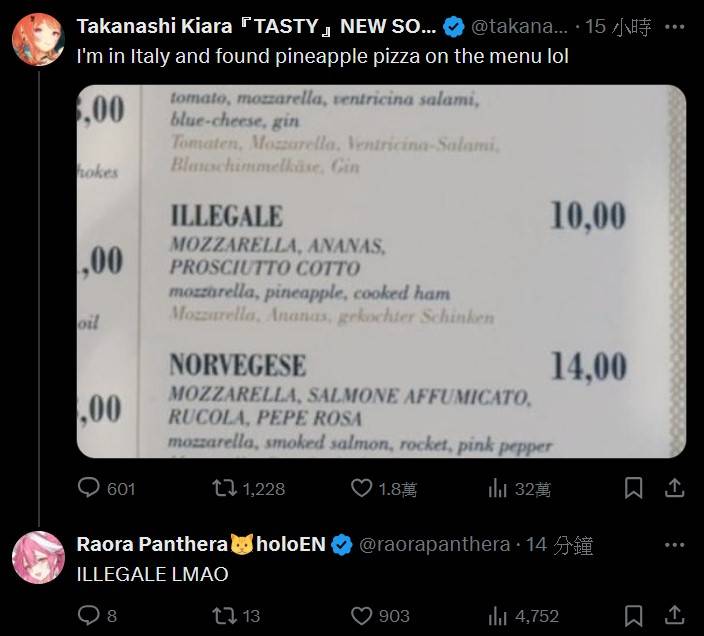Image resolution: width=704 pixels, height=636 pixels.
Task: View analytics on Kiara's tweet
Action: pyautogui.click(x=498, y=488)
